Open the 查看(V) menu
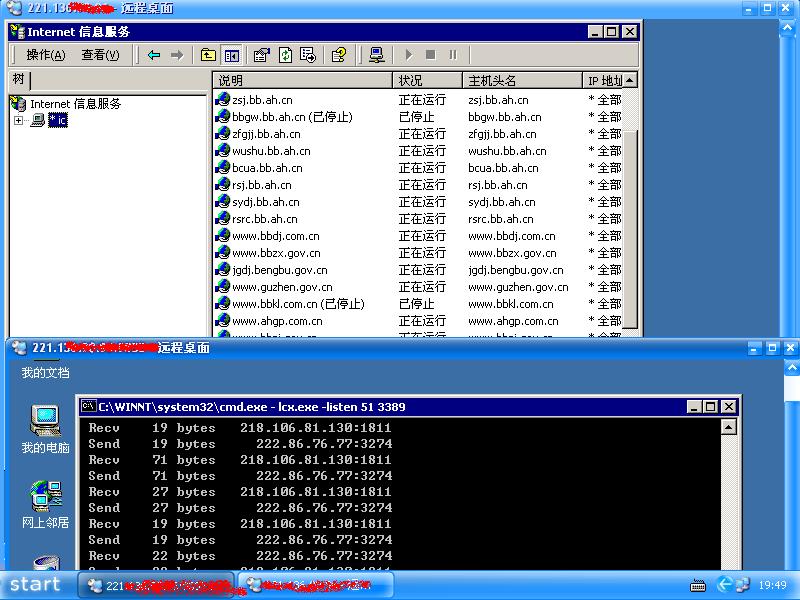800x600 pixels. tap(100, 55)
